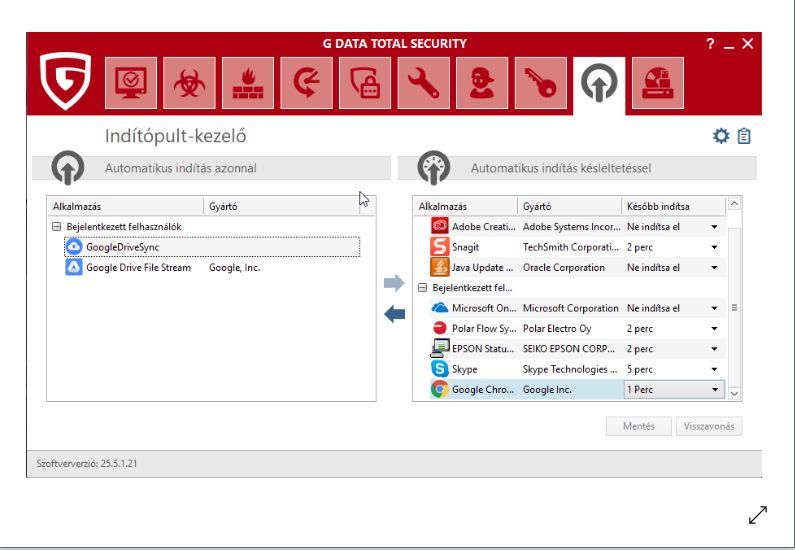Click the Visszavonás button
This screenshot has width=795, height=550.
pyautogui.click(x=709, y=426)
